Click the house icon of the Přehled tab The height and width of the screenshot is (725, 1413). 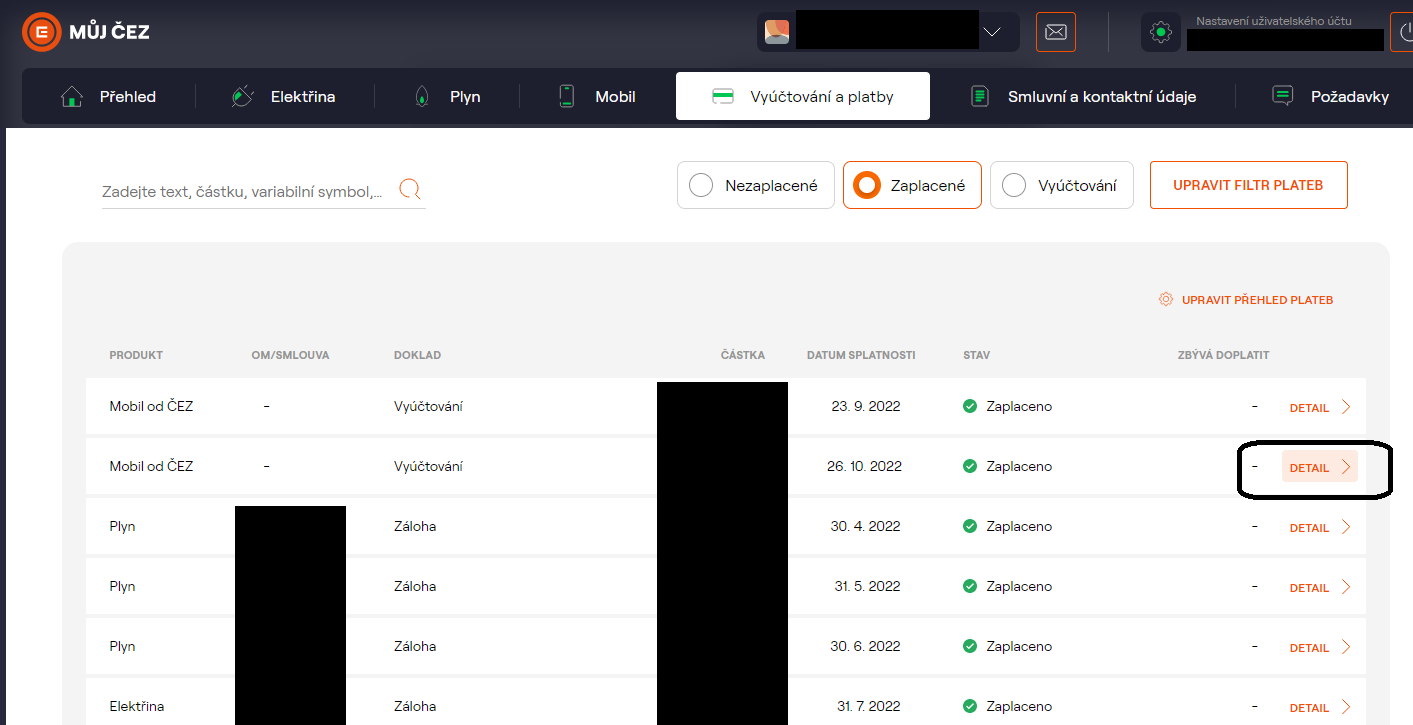[72, 96]
